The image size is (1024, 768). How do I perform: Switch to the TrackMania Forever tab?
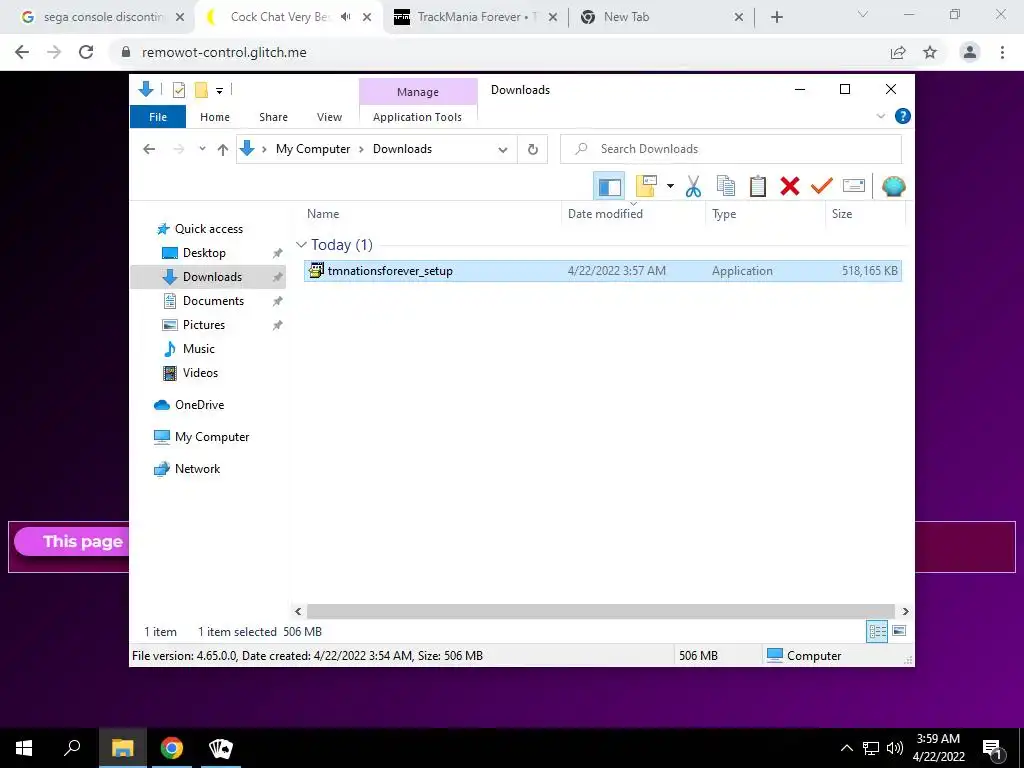[477, 17]
